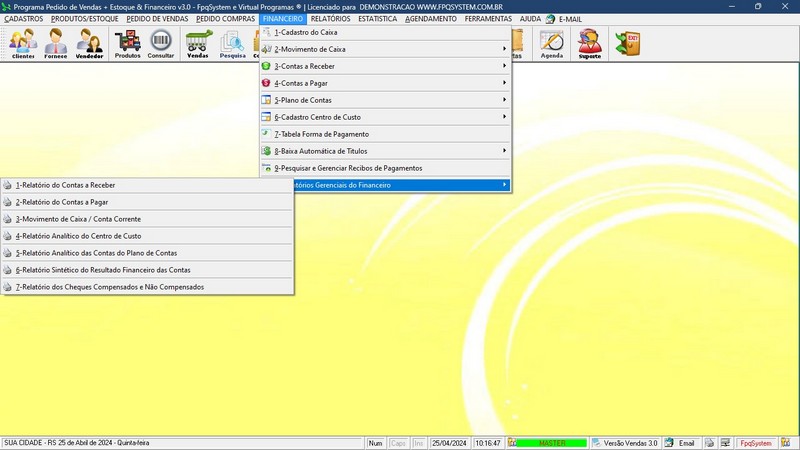800x450 pixels.
Task: Click the Email icon in status bar
Action: pos(669,443)
